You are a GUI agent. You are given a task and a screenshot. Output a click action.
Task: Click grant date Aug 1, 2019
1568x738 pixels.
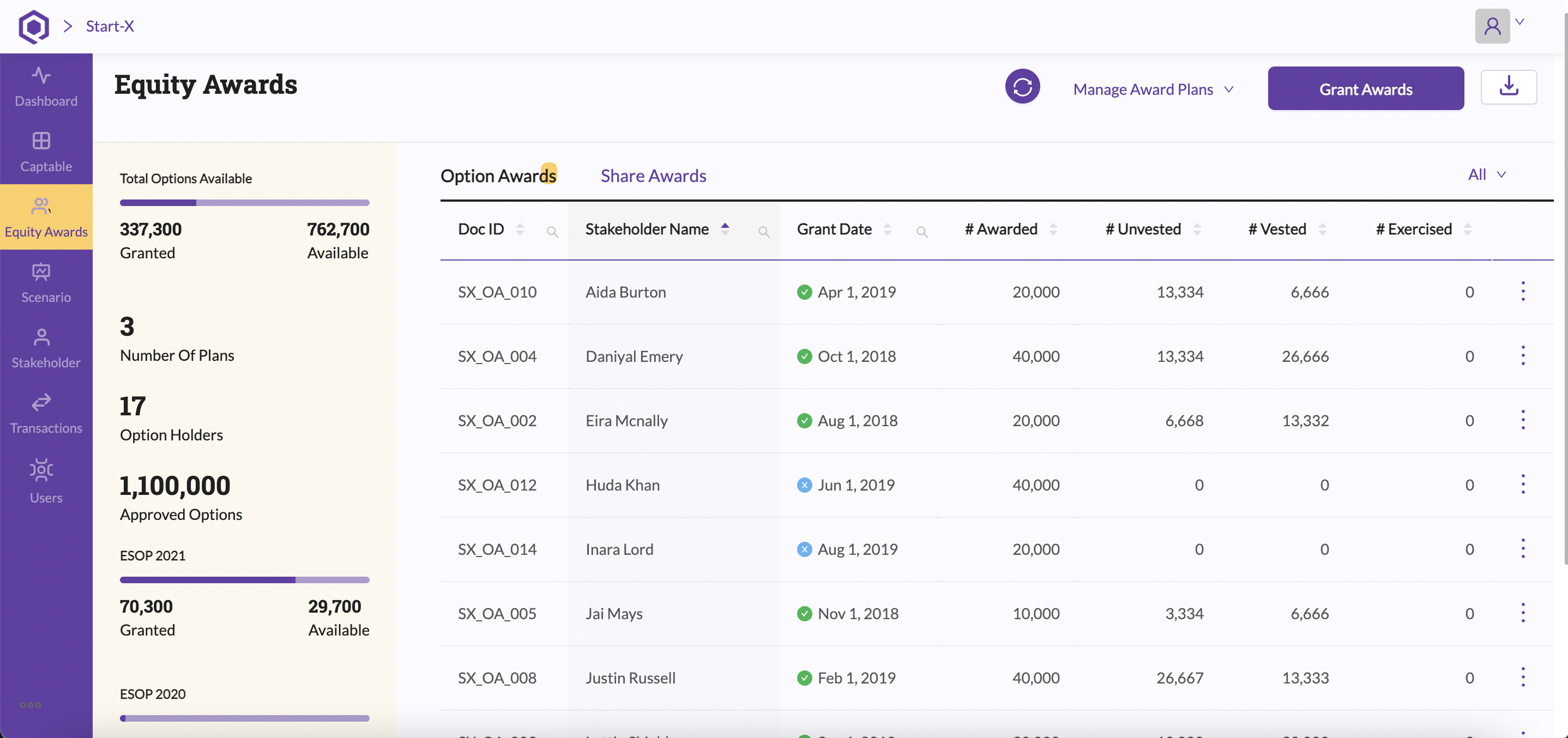click(x=857, y=549)
